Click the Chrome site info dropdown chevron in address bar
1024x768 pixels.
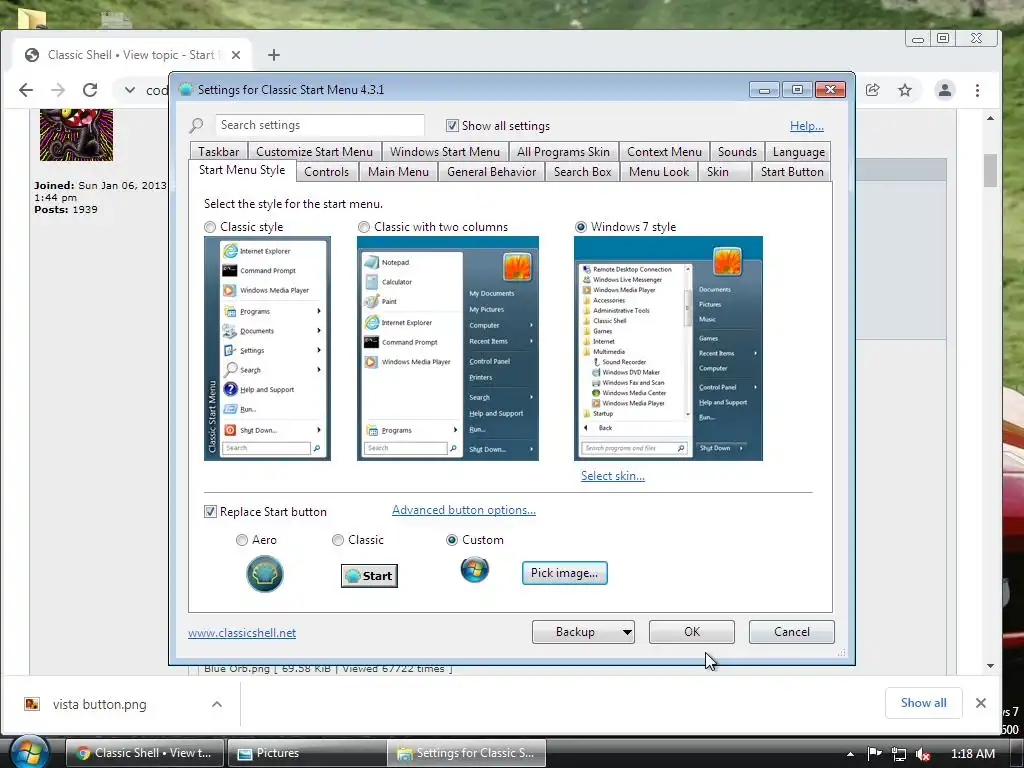tap(130, 90)
